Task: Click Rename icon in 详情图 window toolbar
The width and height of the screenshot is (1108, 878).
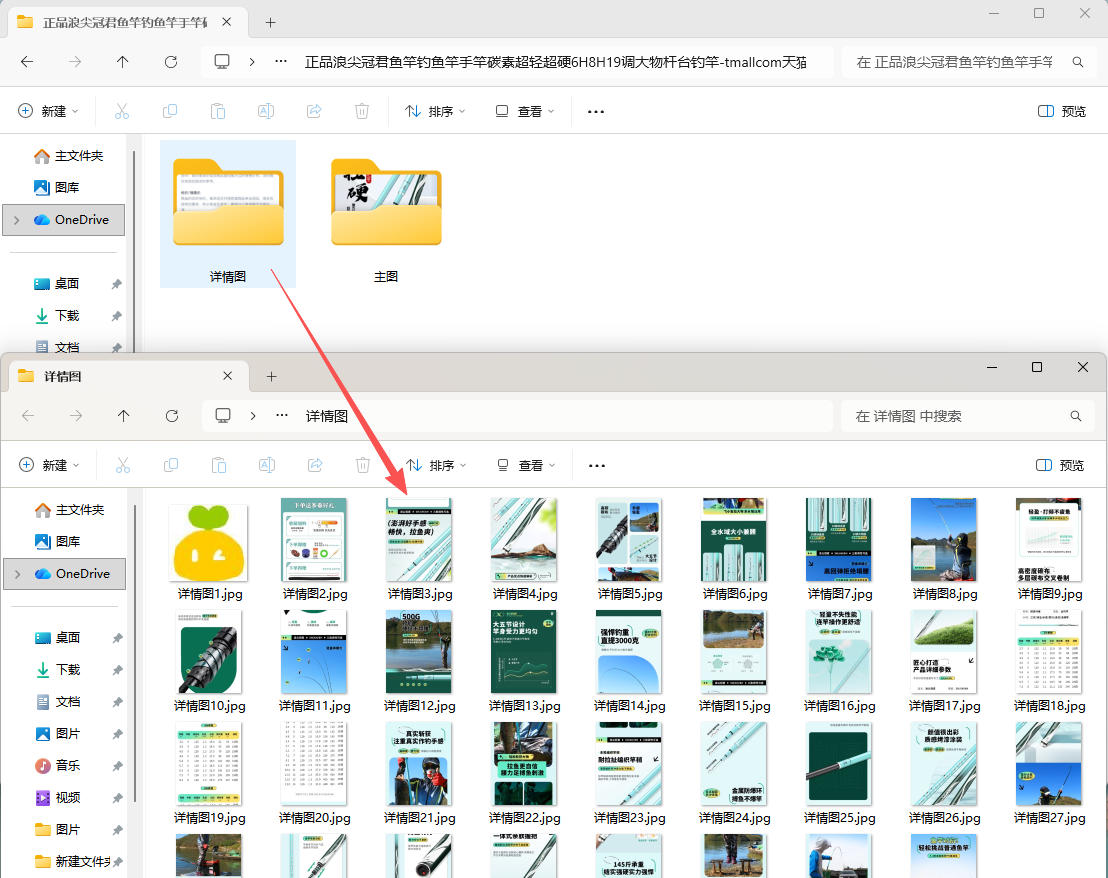Action: tap(267, 465)
